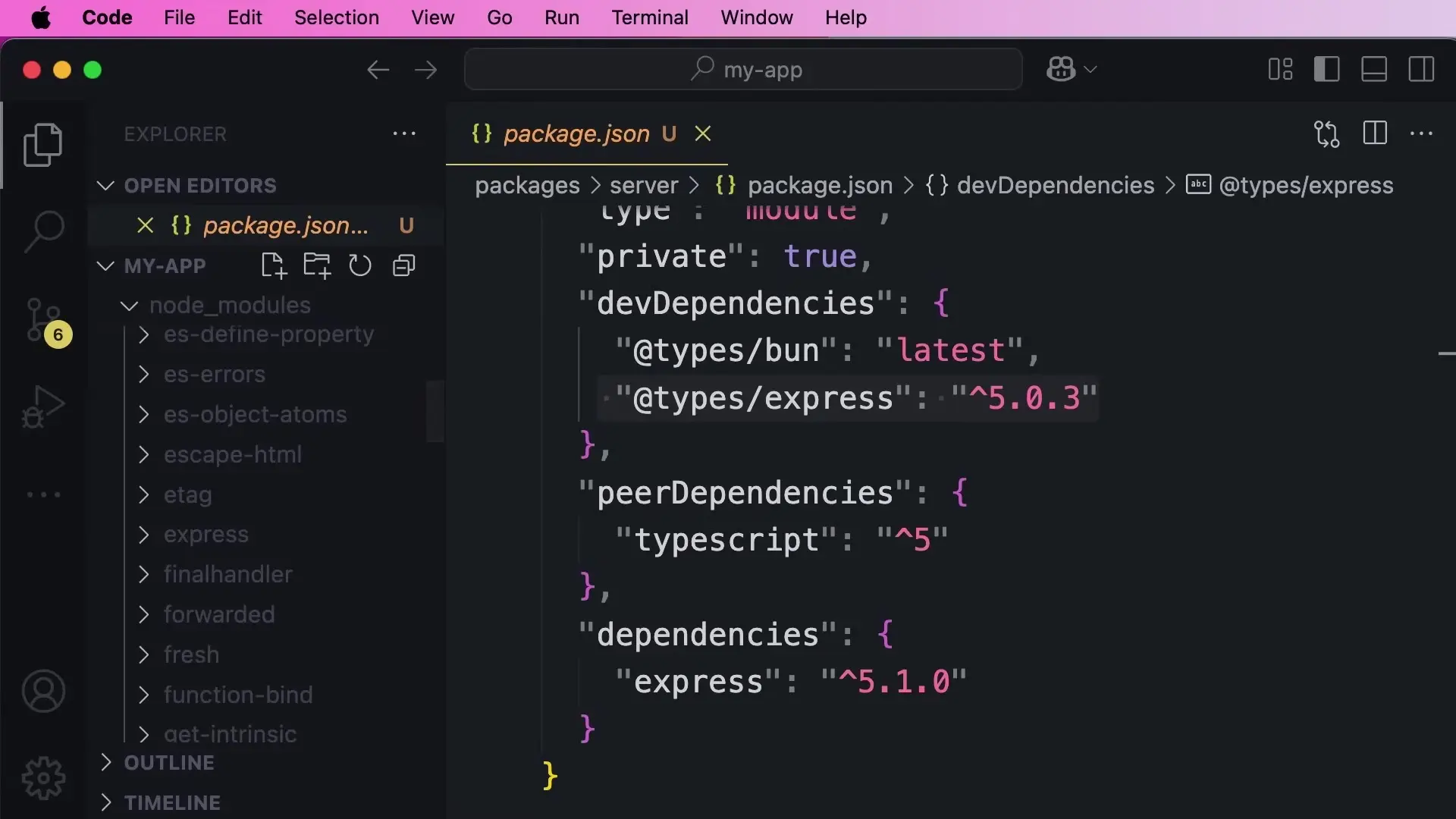
Task: Toggle the secondary sidebar visibility
Action: coord(1421,70)
